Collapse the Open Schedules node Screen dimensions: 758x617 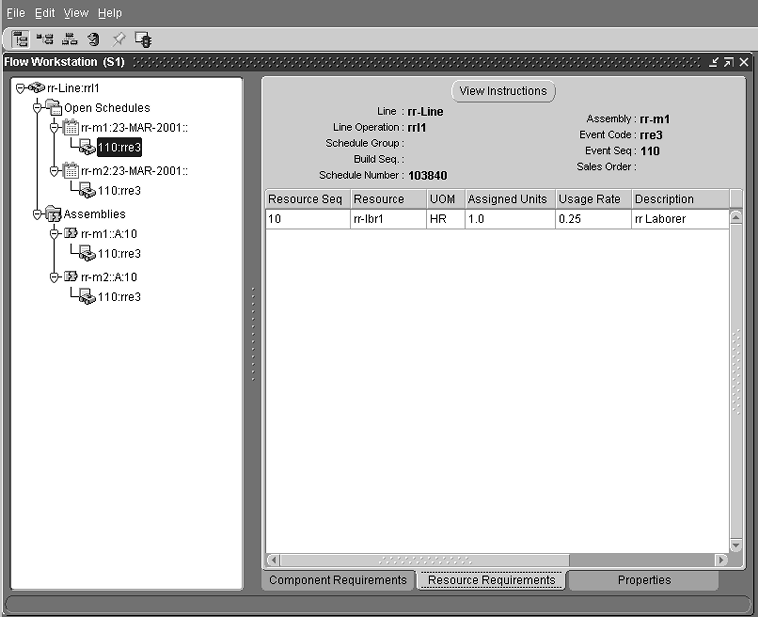tap(37, 107)
